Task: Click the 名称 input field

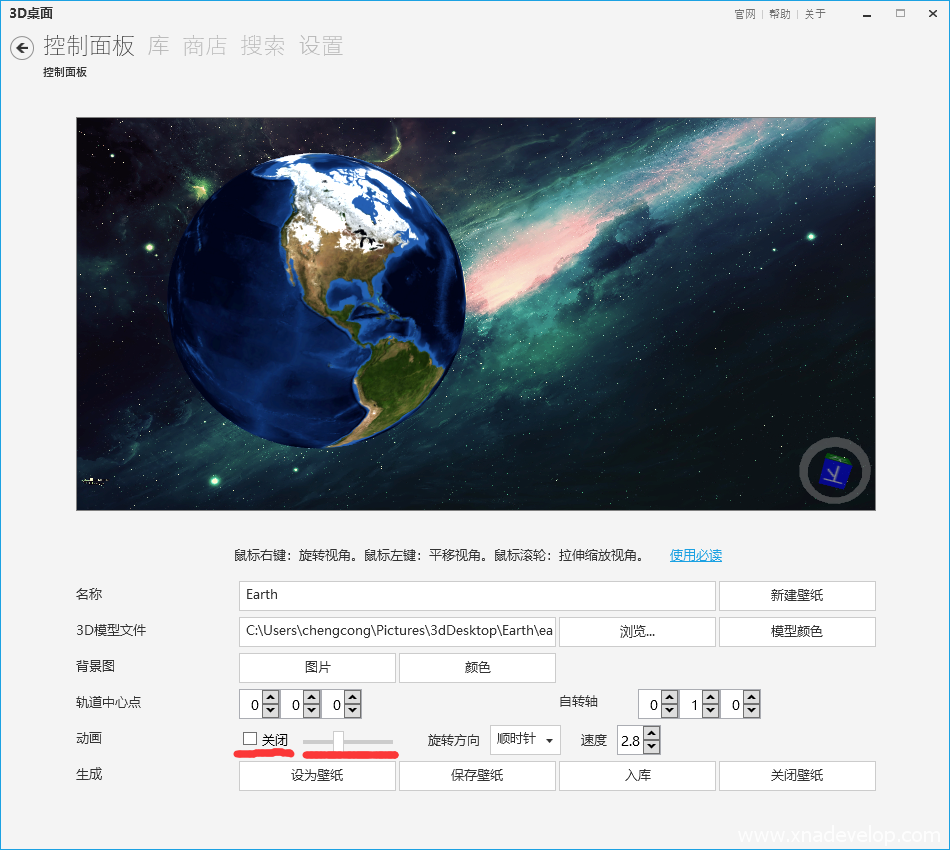Action: pos(477,595)
